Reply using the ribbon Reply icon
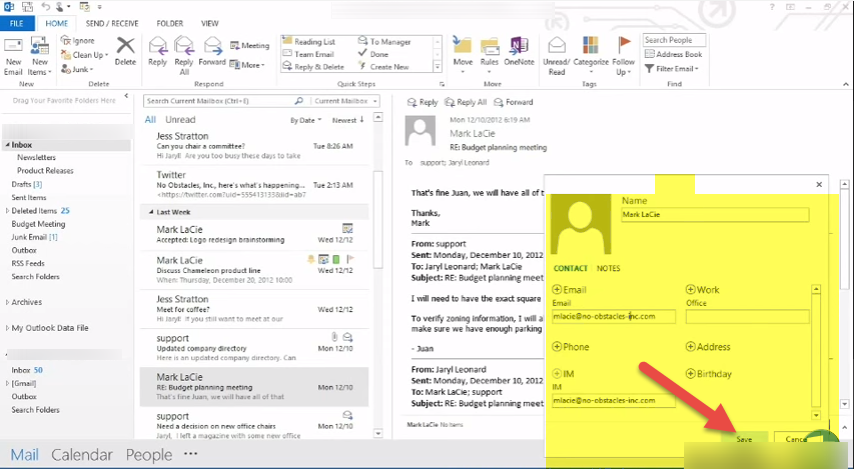This screenshot has height=469, width=854. (x=157, y=51)
